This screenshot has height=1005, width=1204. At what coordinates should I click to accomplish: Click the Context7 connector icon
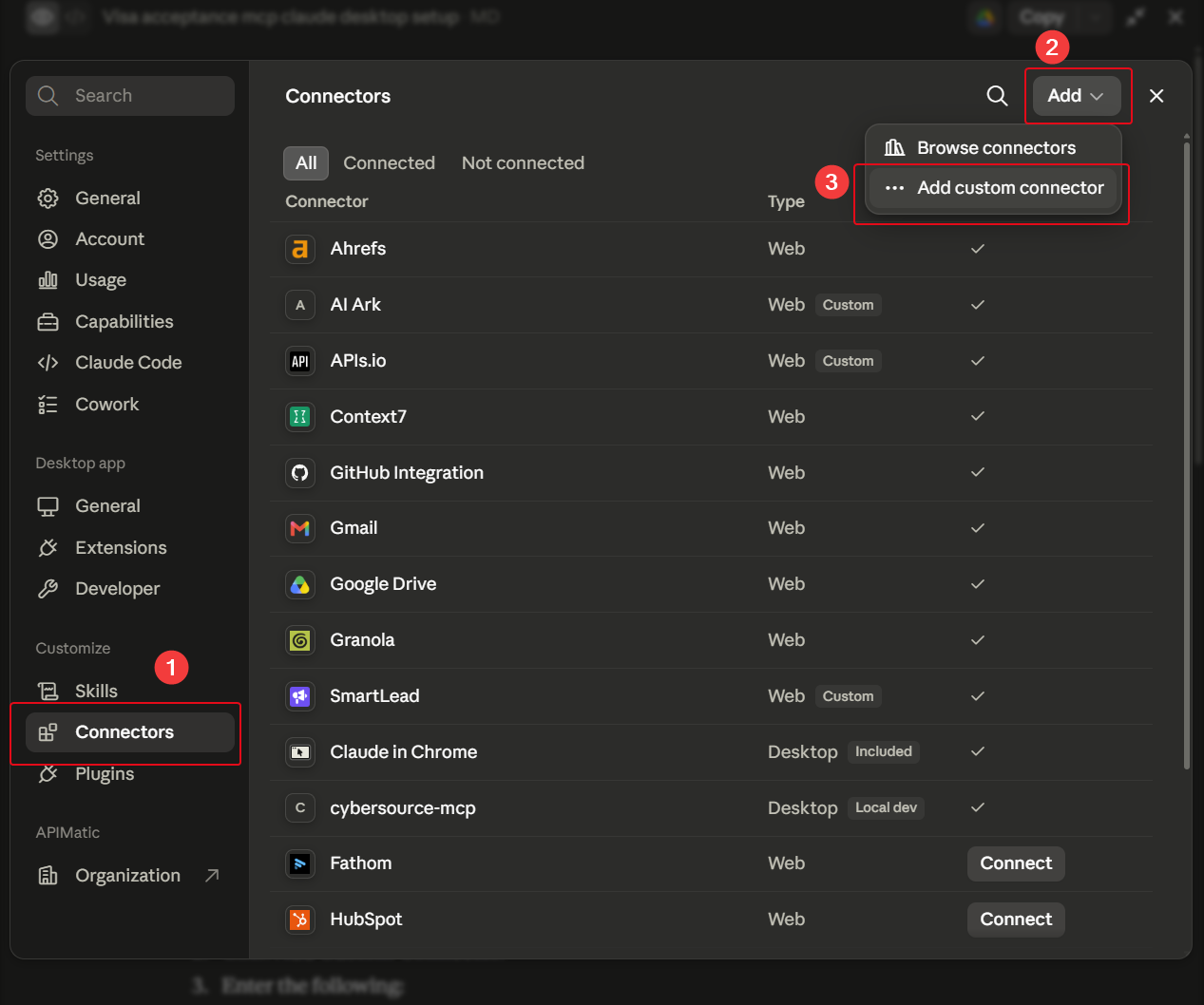[300, 417]
